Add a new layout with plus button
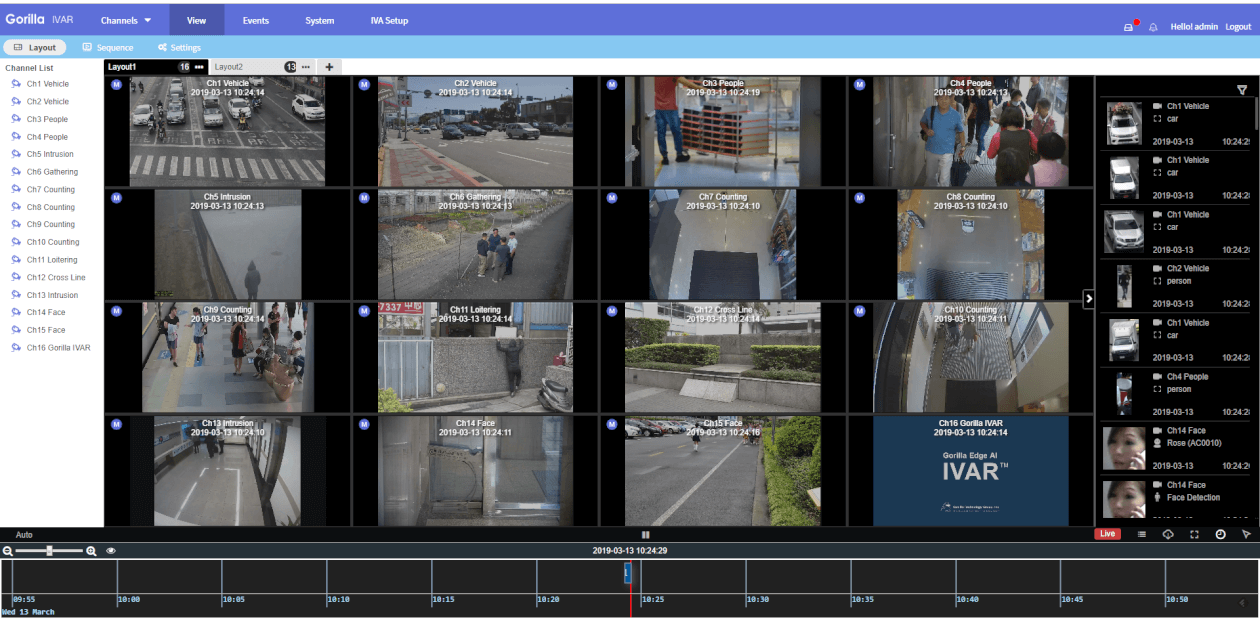The height and width of the screenshot is (619, 1260). (x=329, y=67)
